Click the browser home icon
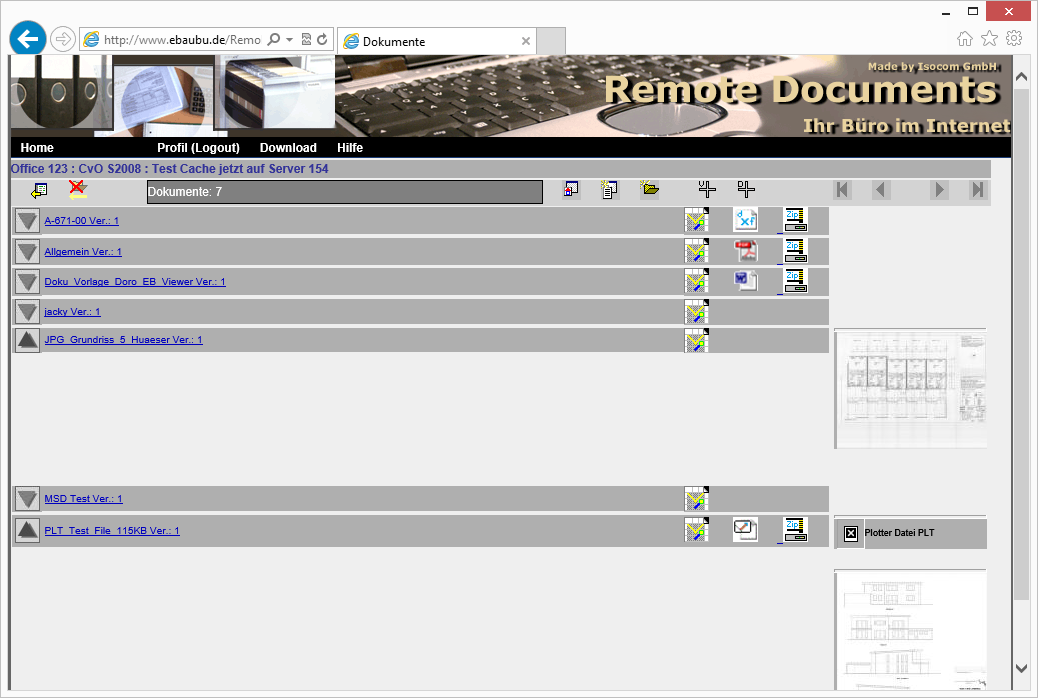The image size is (1038, 698). (965, 38)
